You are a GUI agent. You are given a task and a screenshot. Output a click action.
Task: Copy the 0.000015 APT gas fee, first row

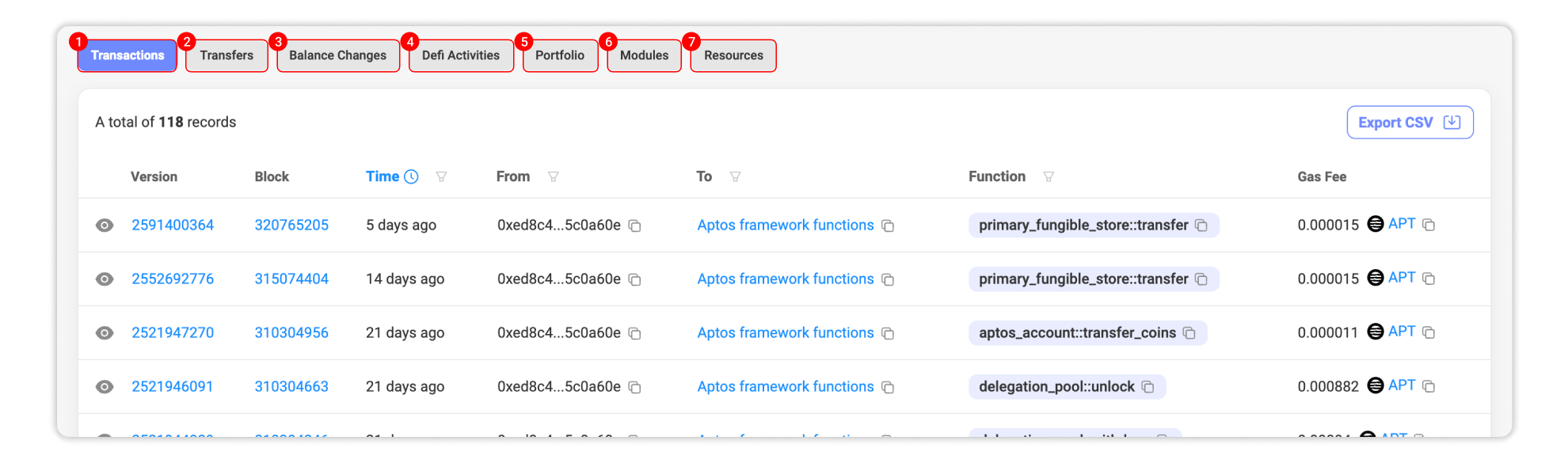(1429, 225)
